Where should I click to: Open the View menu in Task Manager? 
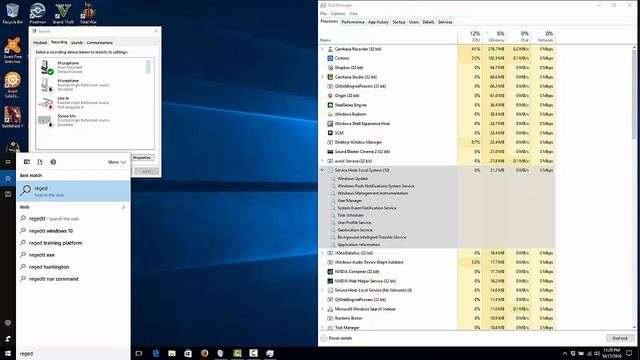[x=354, y=13]
